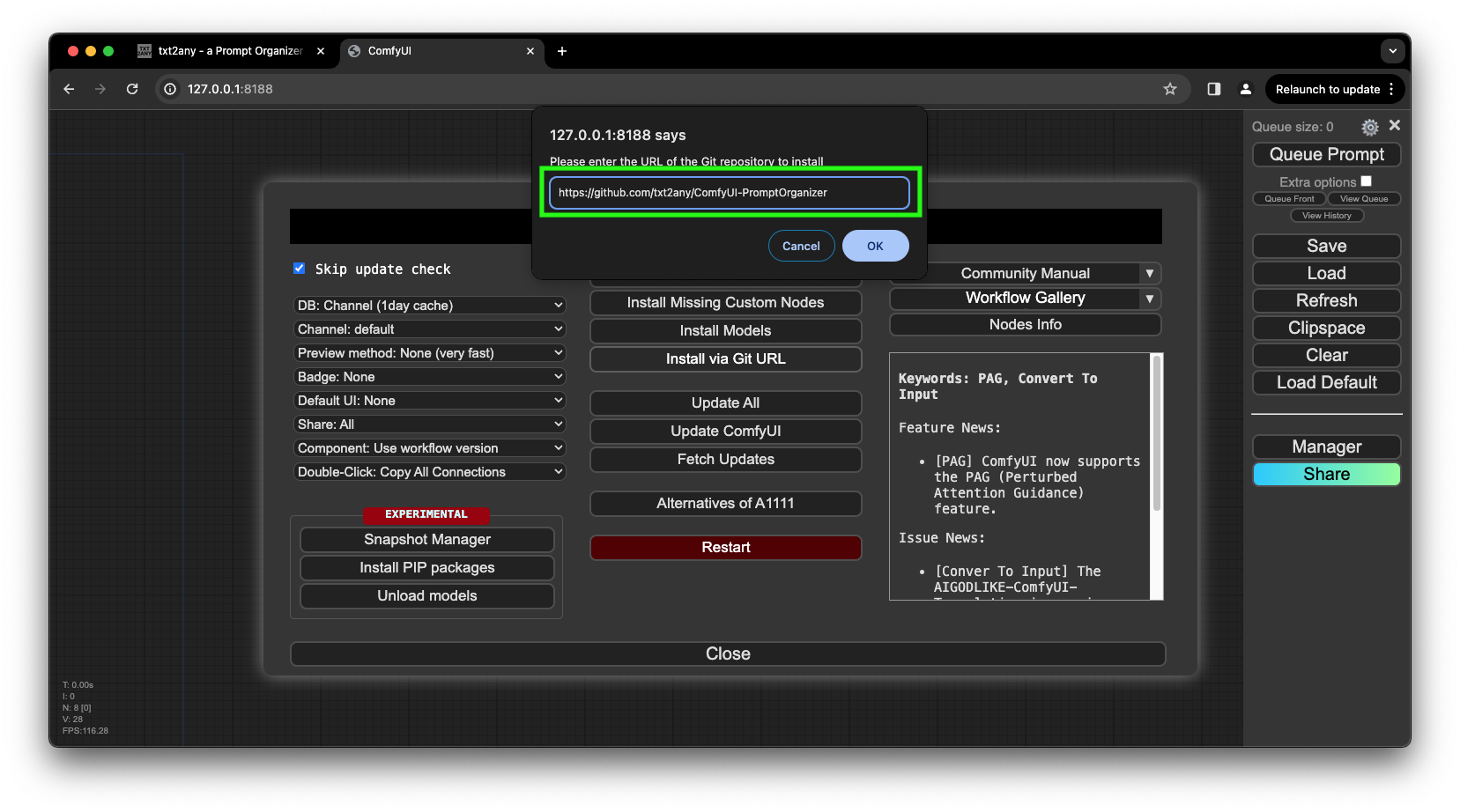Open the Chrome profile icon

pos(1246,89)
